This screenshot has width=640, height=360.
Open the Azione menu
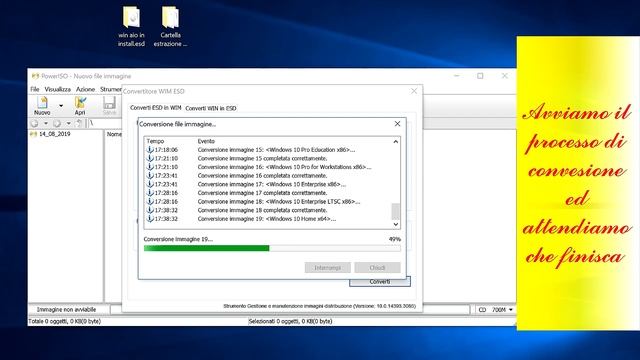coord(85,89)
